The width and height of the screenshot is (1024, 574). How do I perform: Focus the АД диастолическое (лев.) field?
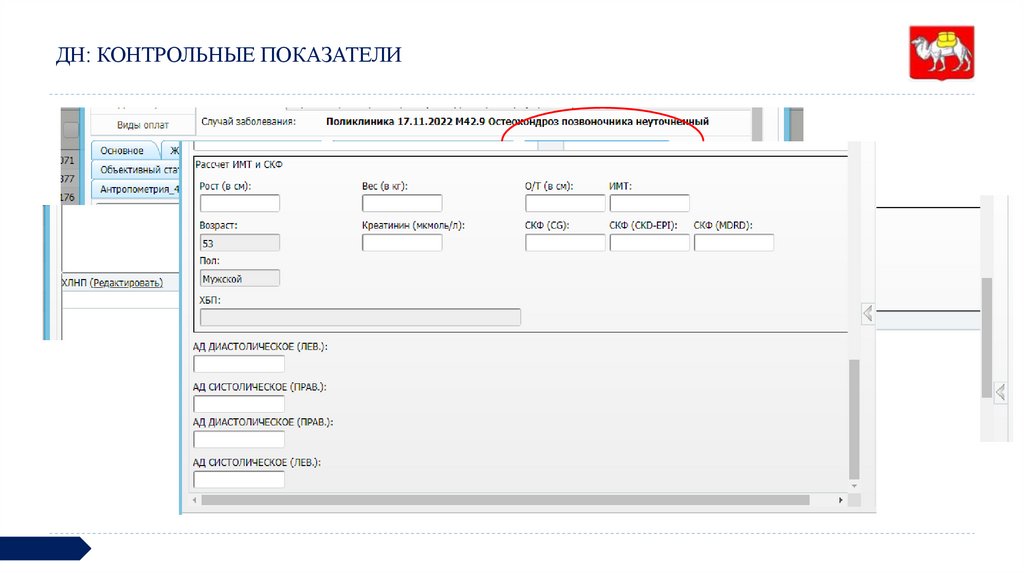(238, 364)
